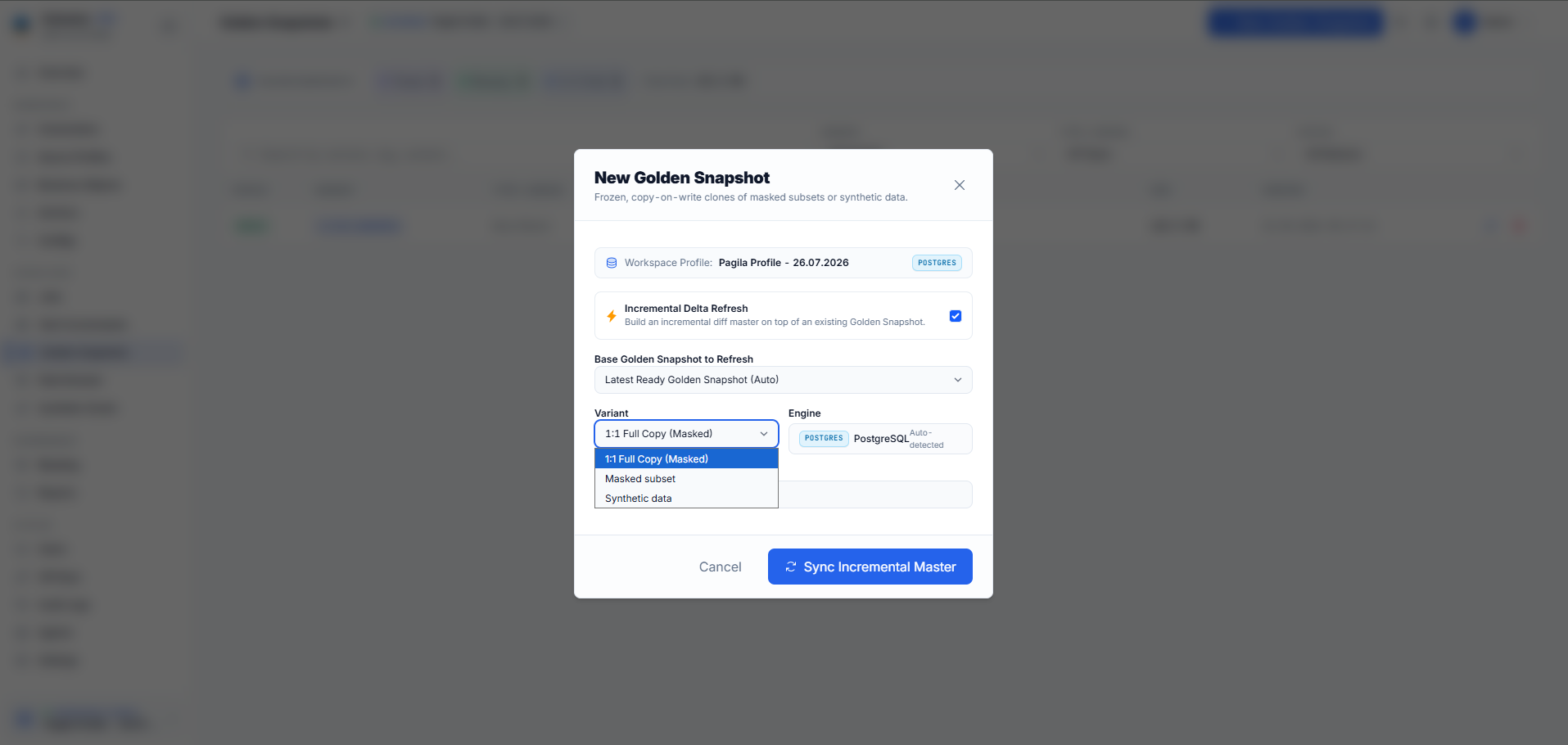Click the database icon beside Workspace Profile
The image size is (1568, 745).
611,263
